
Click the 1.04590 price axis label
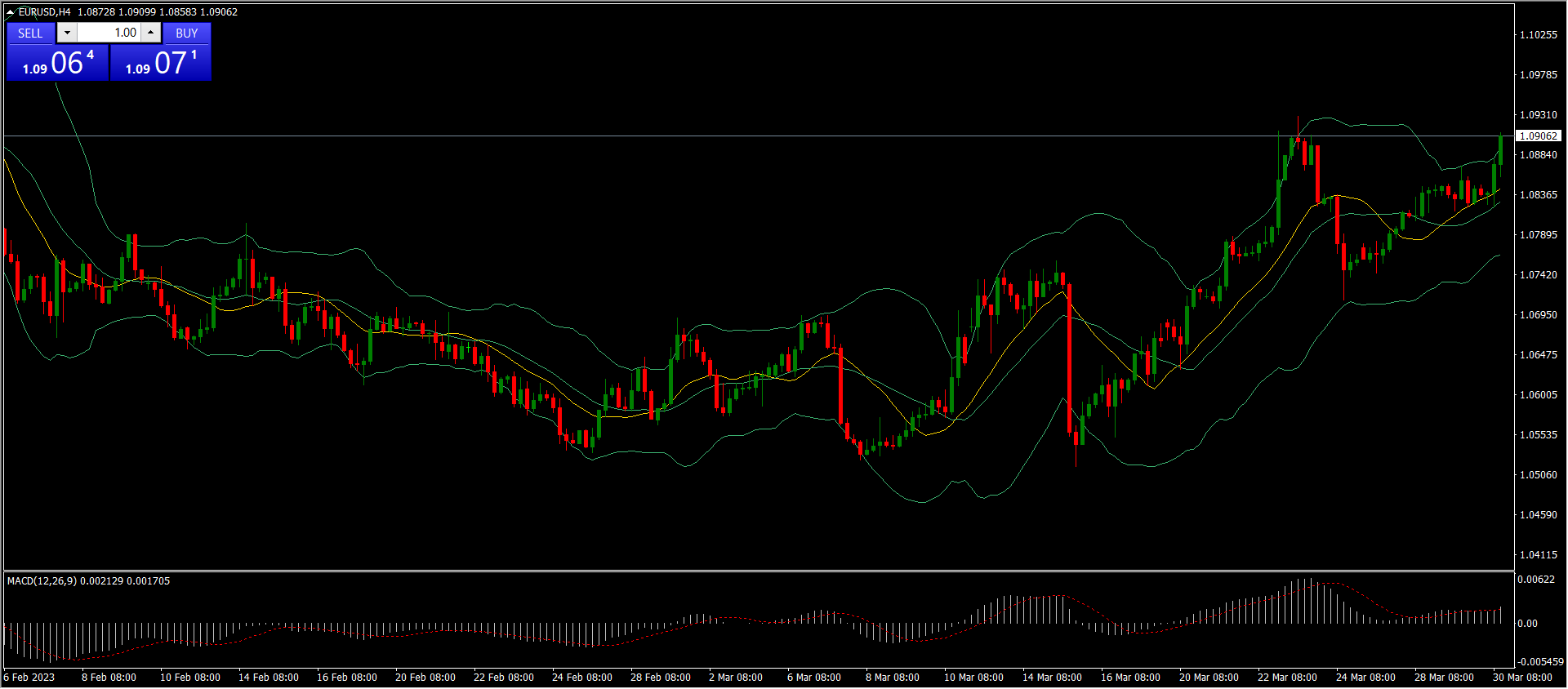click(1538, 515)
